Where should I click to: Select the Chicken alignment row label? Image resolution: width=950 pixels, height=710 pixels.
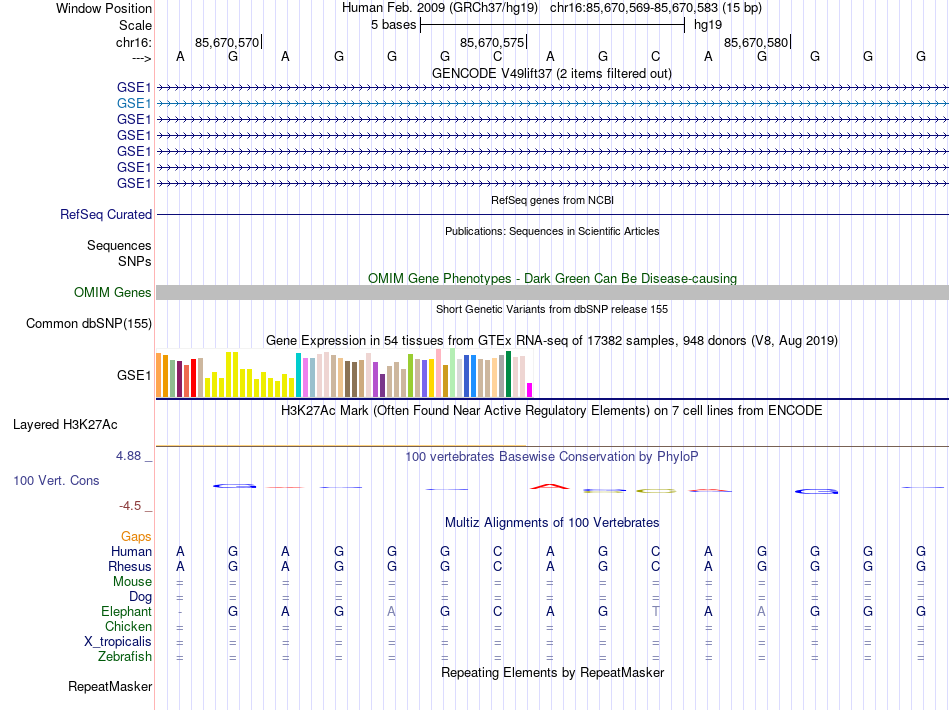click(128, 627)
